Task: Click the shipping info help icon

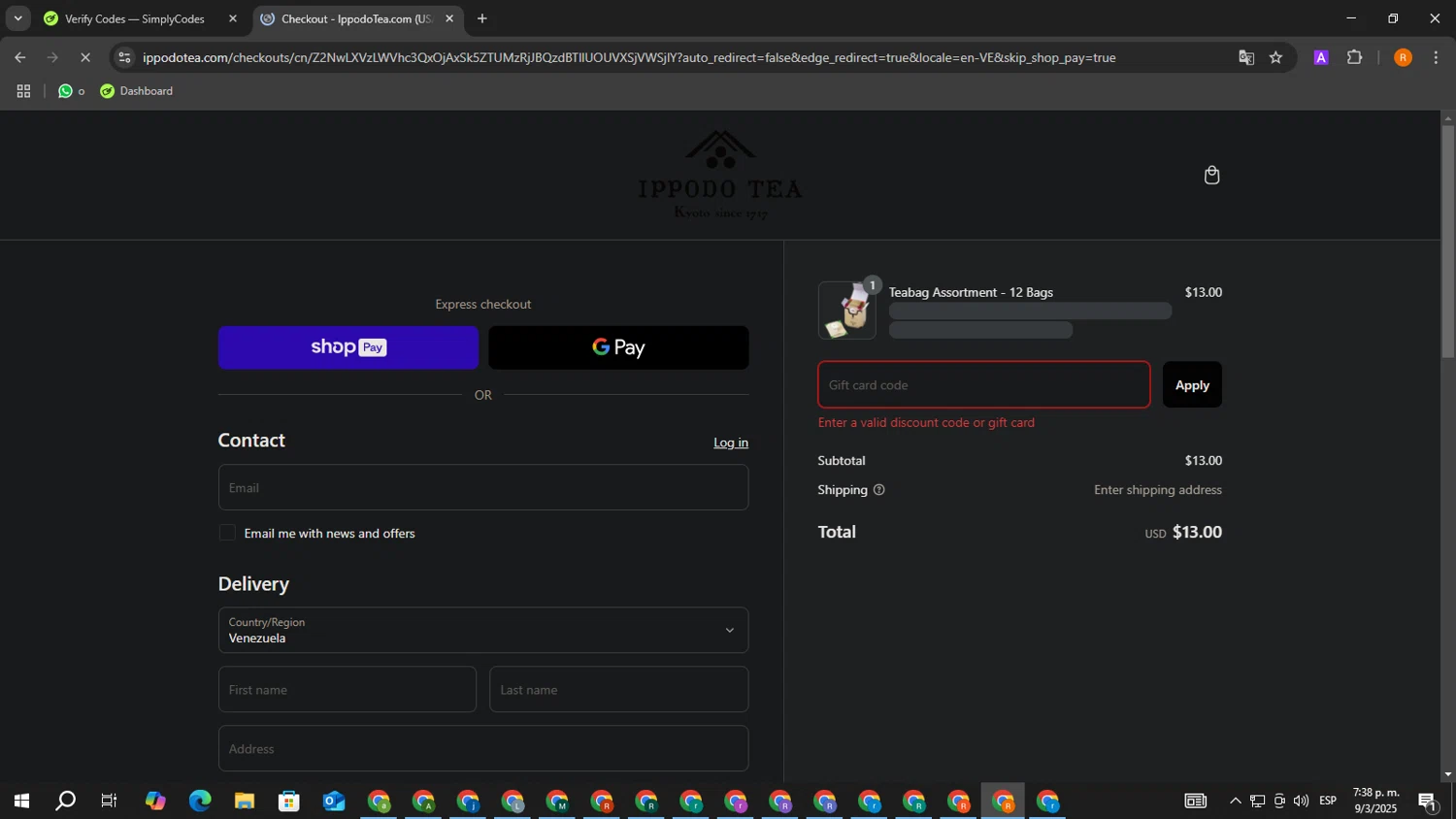Action: pyautogui.click(x=878, y=490)
